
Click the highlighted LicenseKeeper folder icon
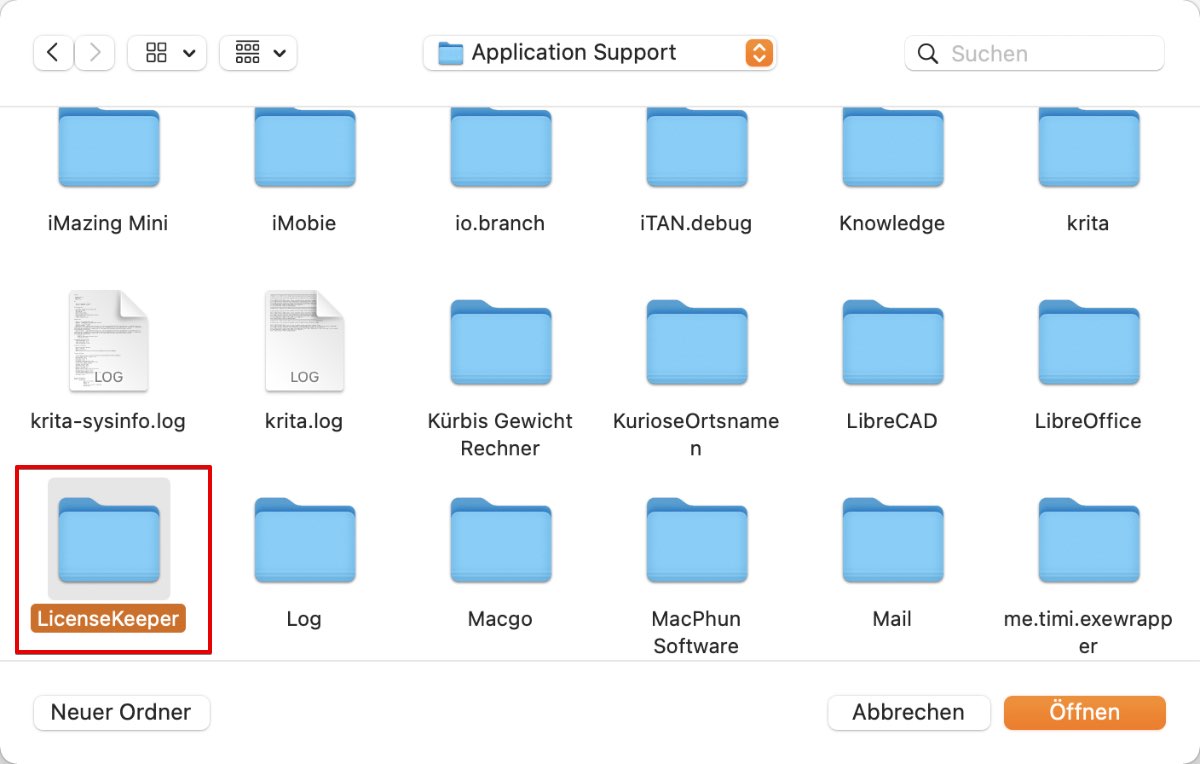tap(108, 540)
